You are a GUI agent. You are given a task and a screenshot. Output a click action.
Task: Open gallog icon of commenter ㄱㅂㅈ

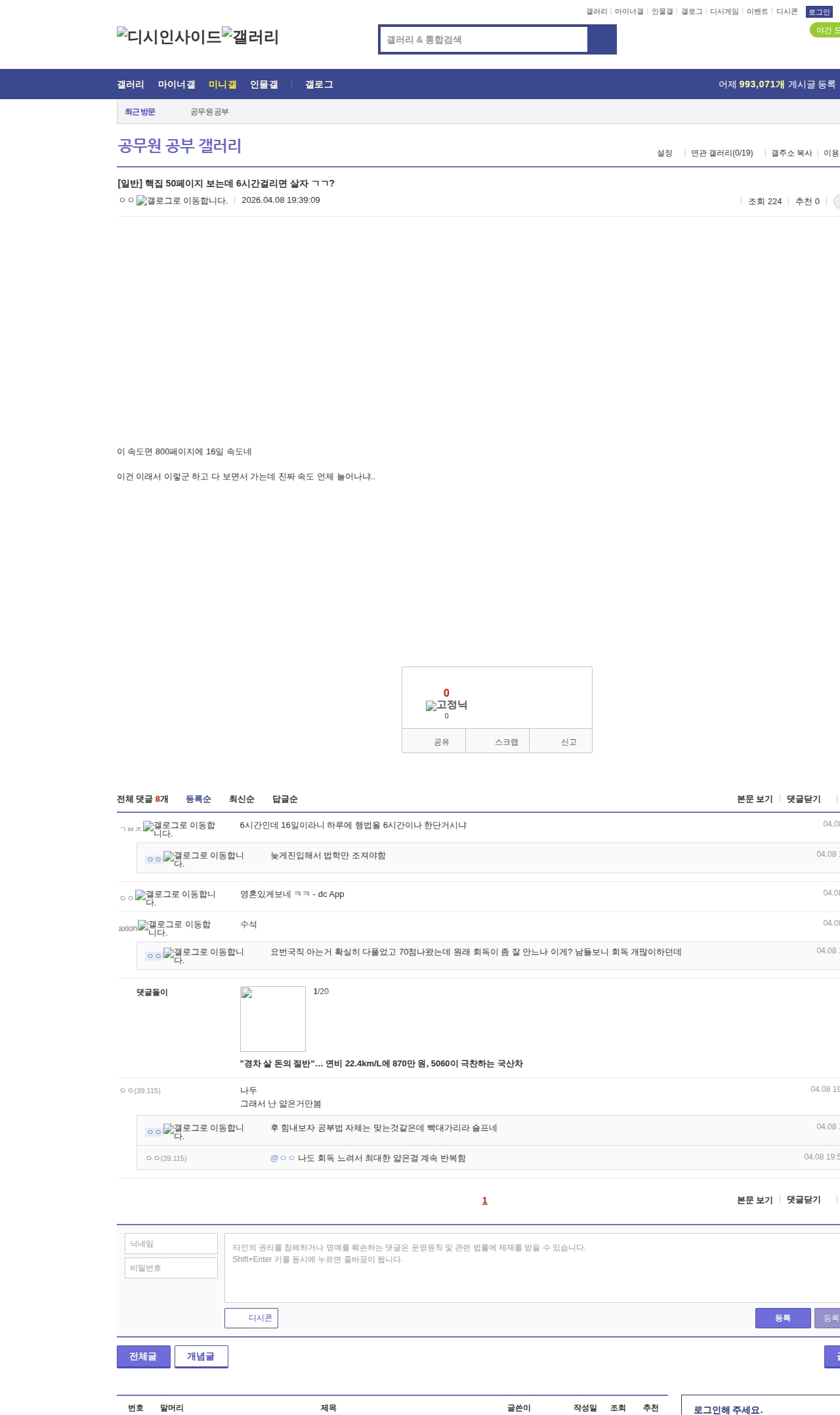pos(179,829)
